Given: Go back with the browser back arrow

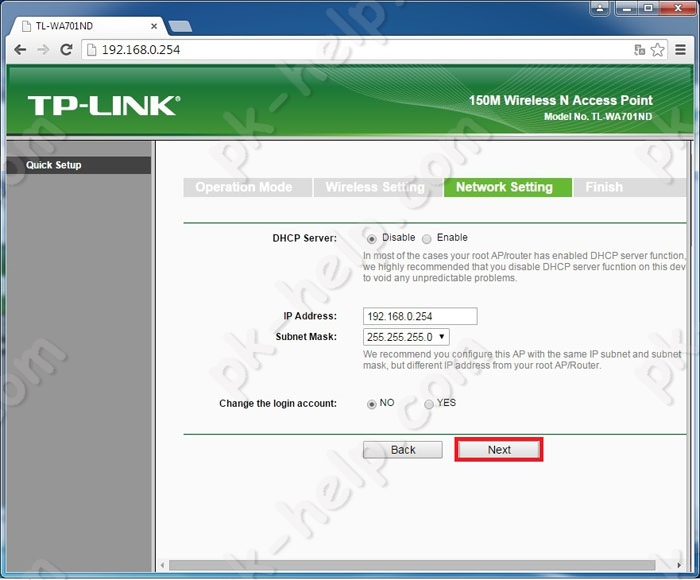Looking at the screenshot, I should [x=20, y=50].
